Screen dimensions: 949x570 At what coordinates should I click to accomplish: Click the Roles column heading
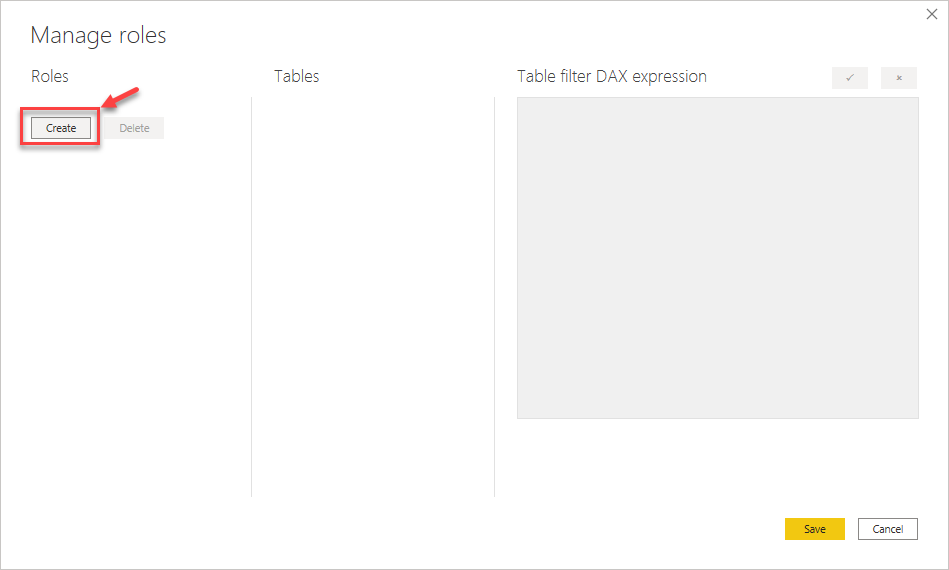point(50,76)
